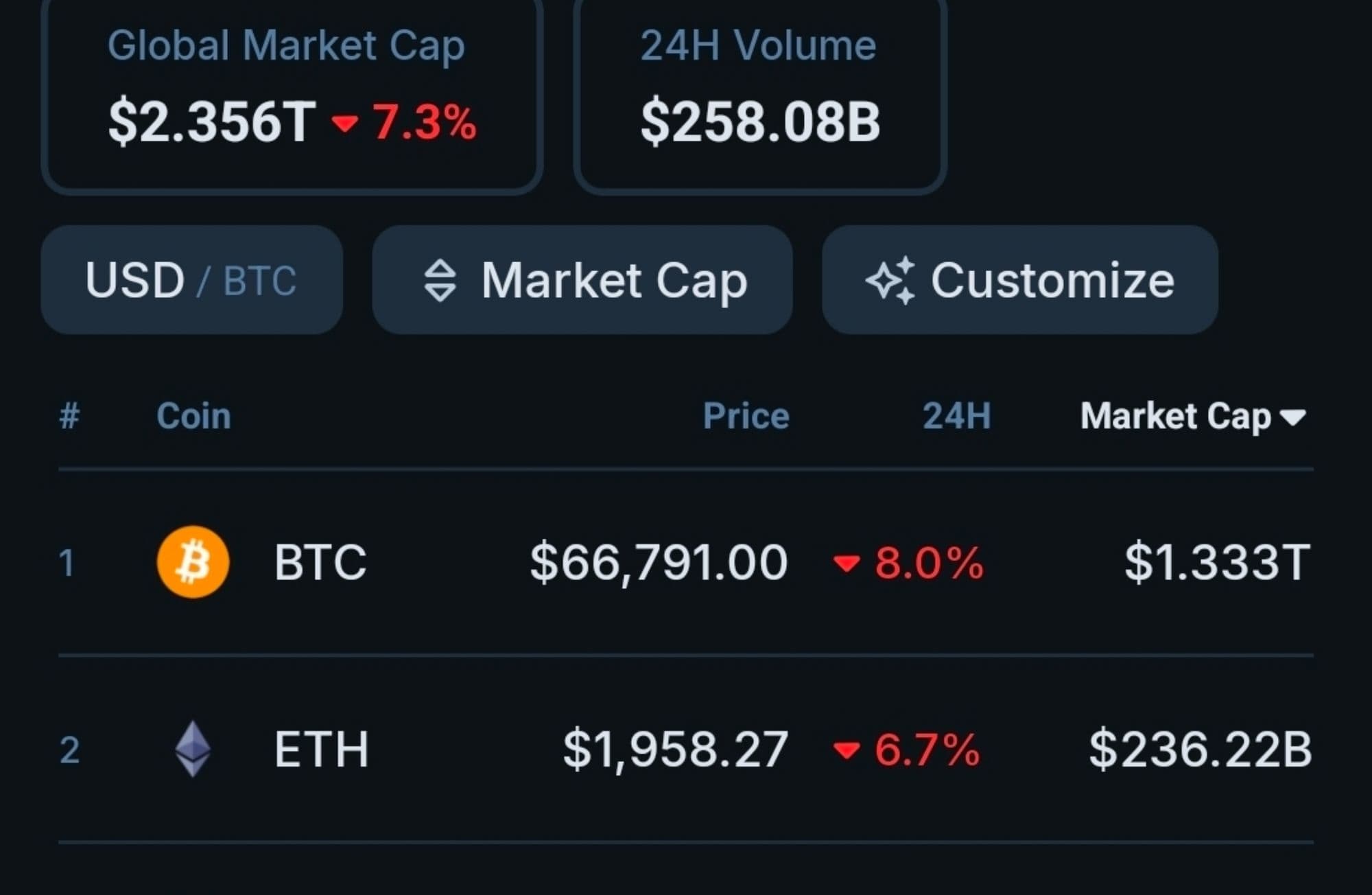The image size is (1372, 895).
Task: Click red down arrow beside BTC 8.0%
Action: 846,563
